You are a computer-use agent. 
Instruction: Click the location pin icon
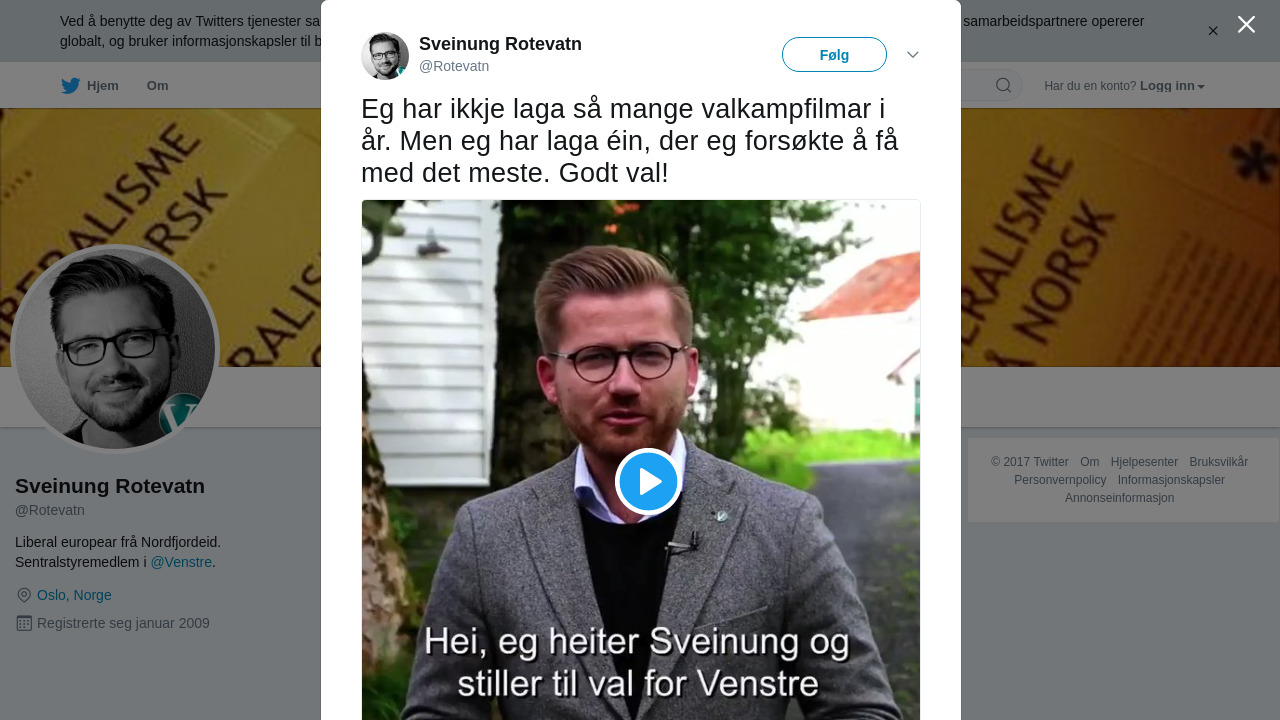(x=24, y=595)
